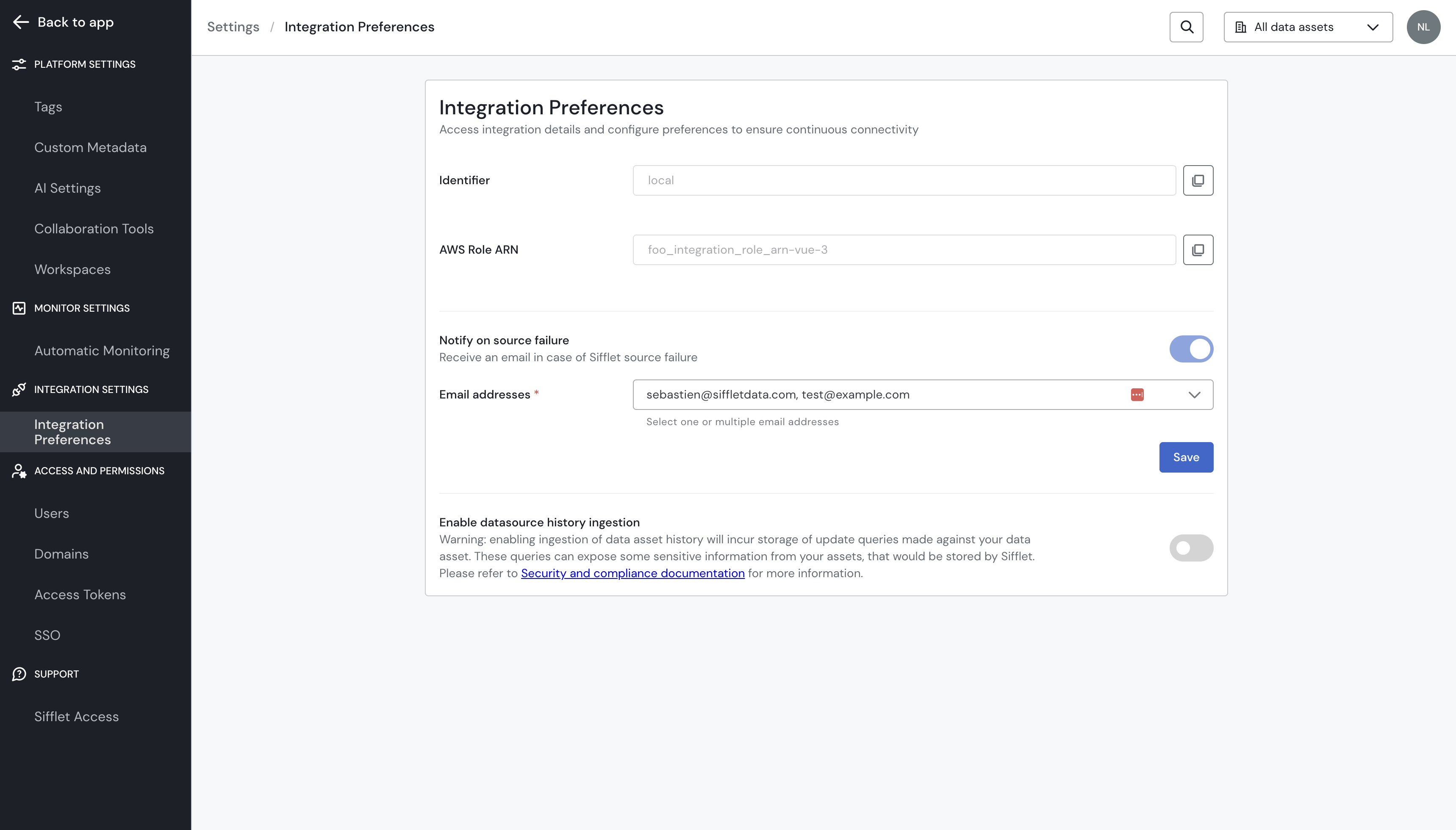Image resolution: width=1456 pixels, height=830 pixels.
Task: Open Custom Metadata in sidebar
Action: coord(90,148)
